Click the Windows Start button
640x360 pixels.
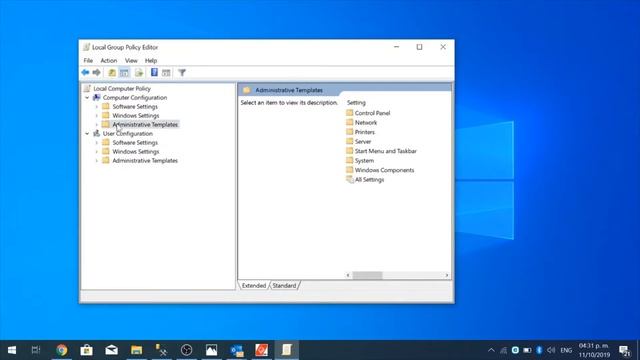point(12,350)
